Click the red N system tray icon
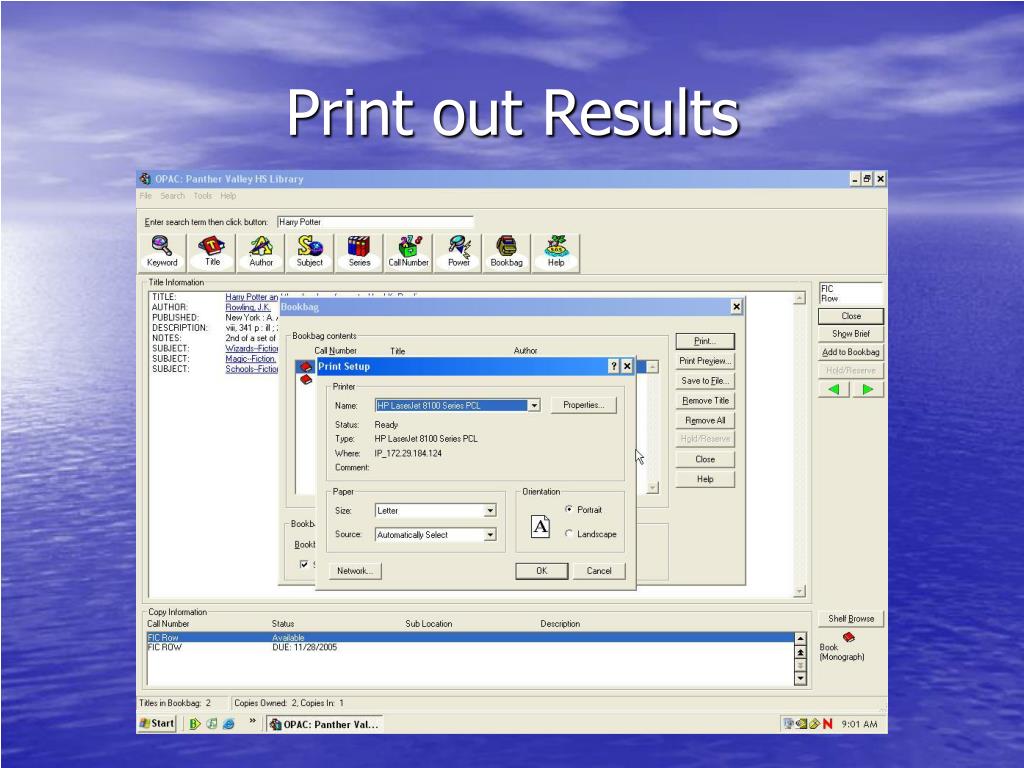Image resolution: width=1024 pixels, height=768 pixels. [x=827, y=724]
